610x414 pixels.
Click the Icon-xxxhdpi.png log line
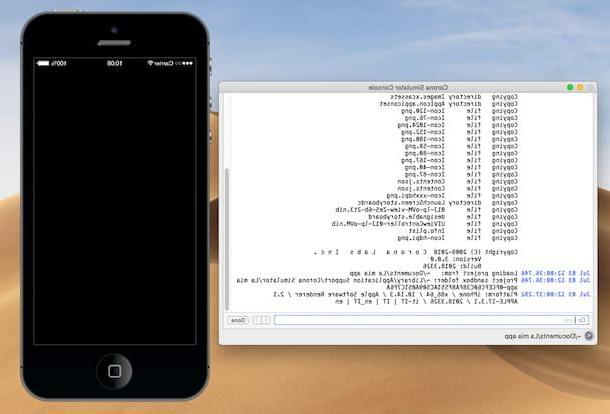point(452,196)
